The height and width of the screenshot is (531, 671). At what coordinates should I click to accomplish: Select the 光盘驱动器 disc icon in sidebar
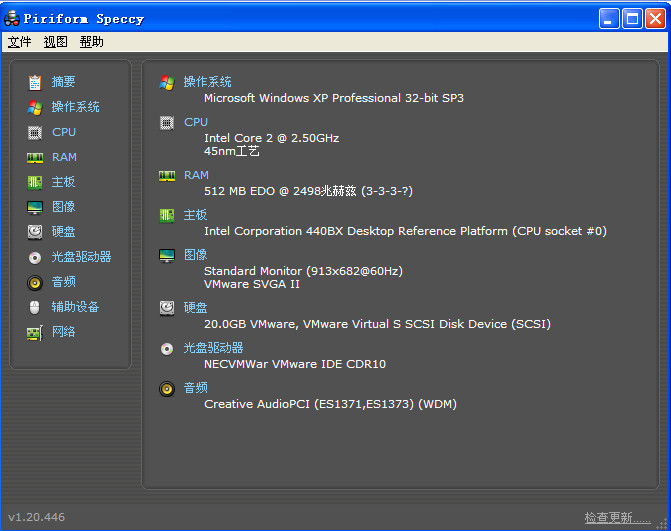[35, 257]
